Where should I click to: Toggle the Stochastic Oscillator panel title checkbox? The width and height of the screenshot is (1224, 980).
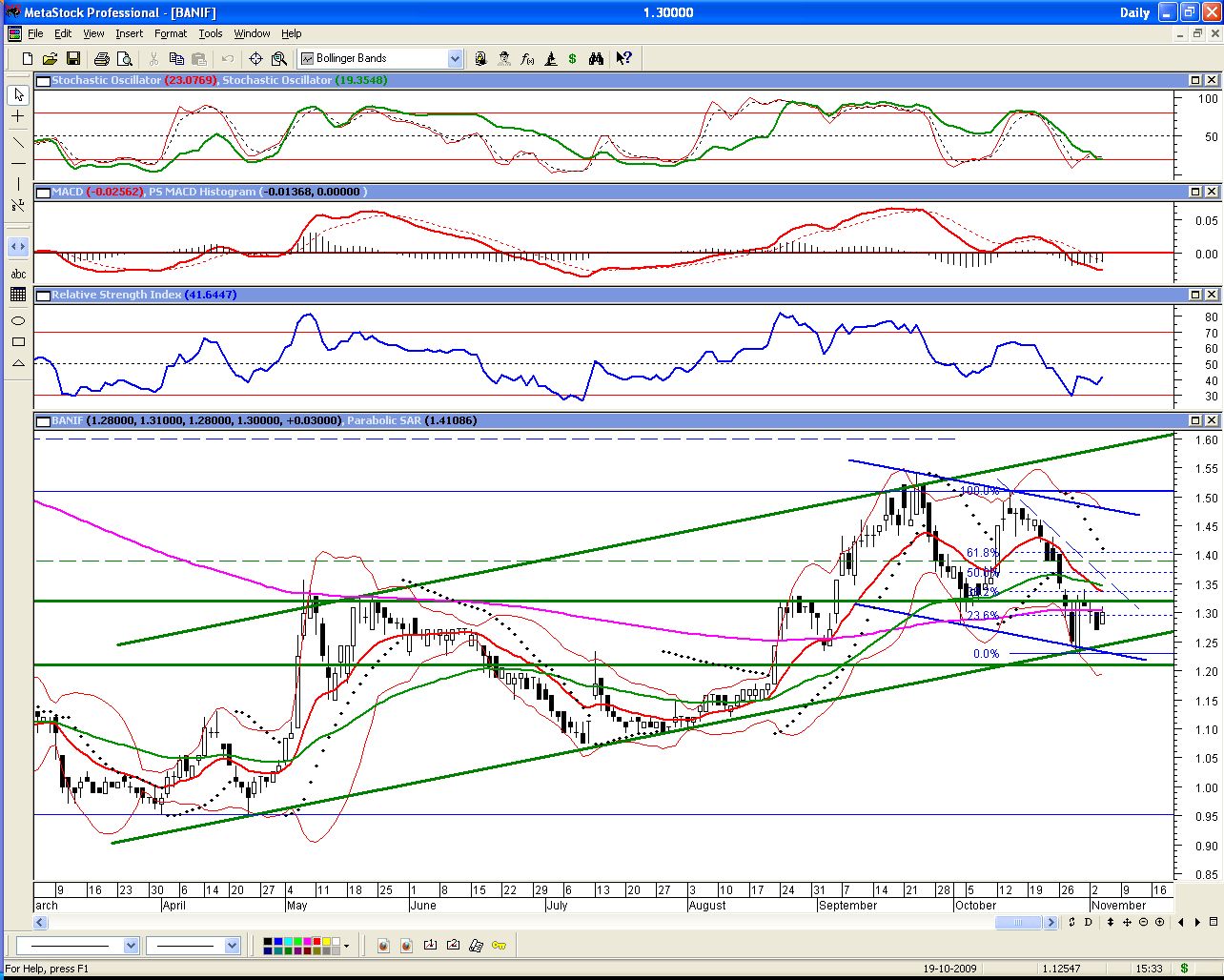click(43, 81)
